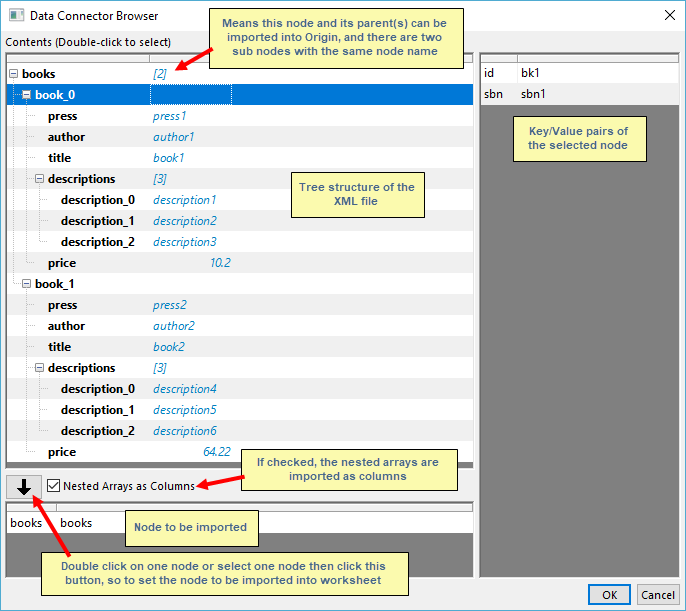This screenshot has width=686, height=611.
Task: Select description_1 row valued description5
Action: click(x=240, y=410)
